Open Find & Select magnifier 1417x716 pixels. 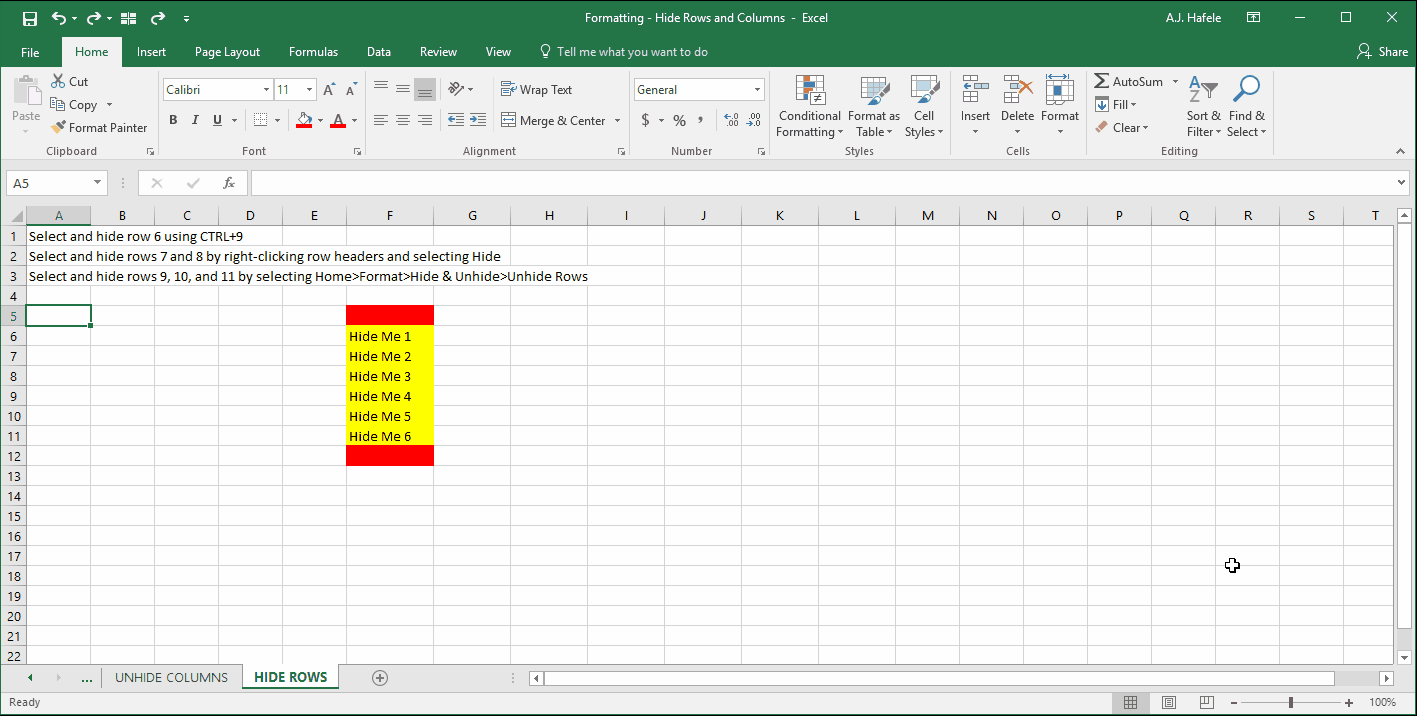[x=1246, y=106]
